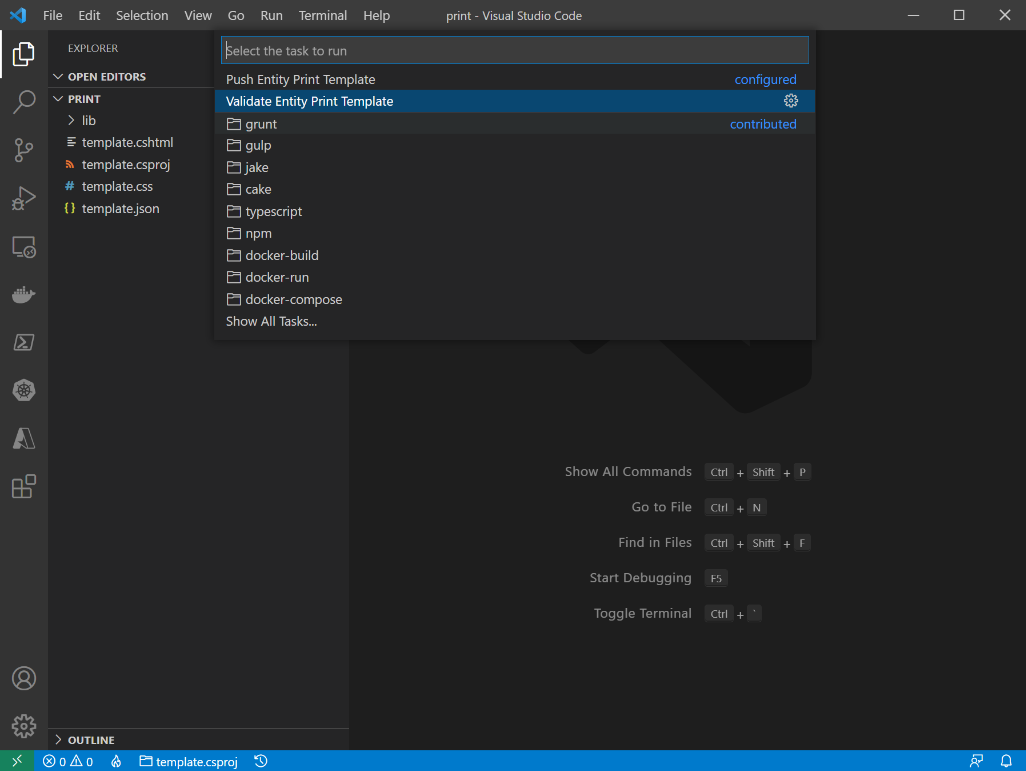Open the docker-compose task folder
The width and height of the screenshot is (1026, 771).
pos(515,299)
